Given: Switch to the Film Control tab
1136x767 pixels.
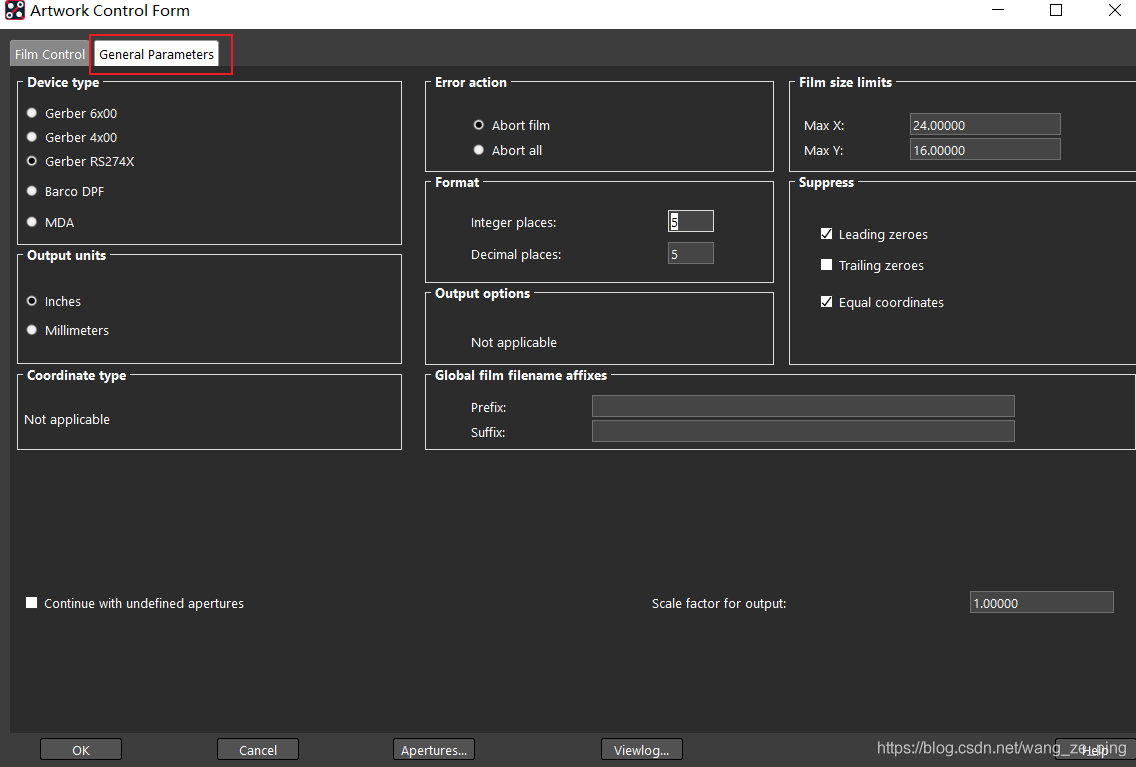Looking at the screenshot, I should (49, 54).
